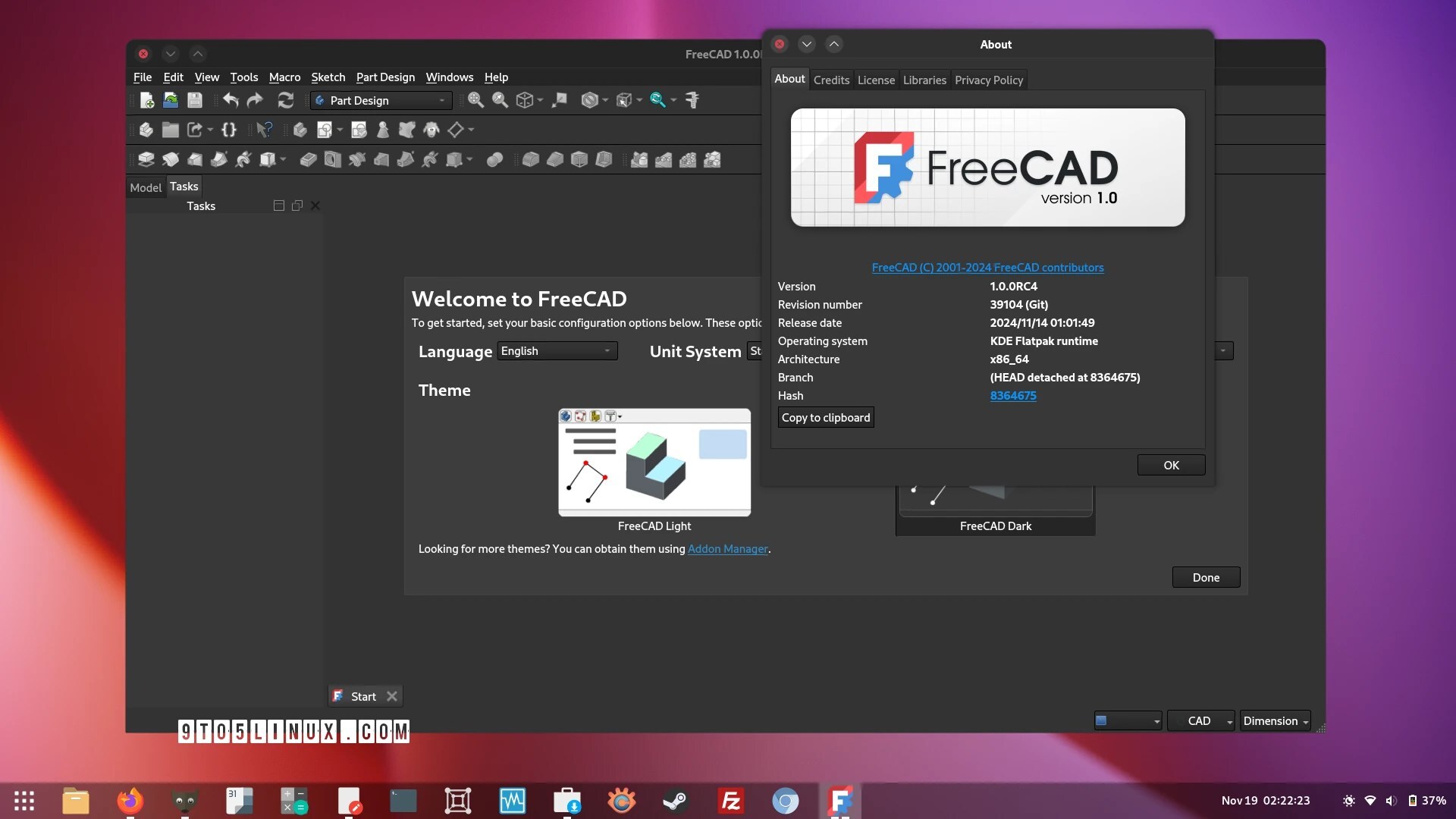Open the Help menu

pos(496,77)
